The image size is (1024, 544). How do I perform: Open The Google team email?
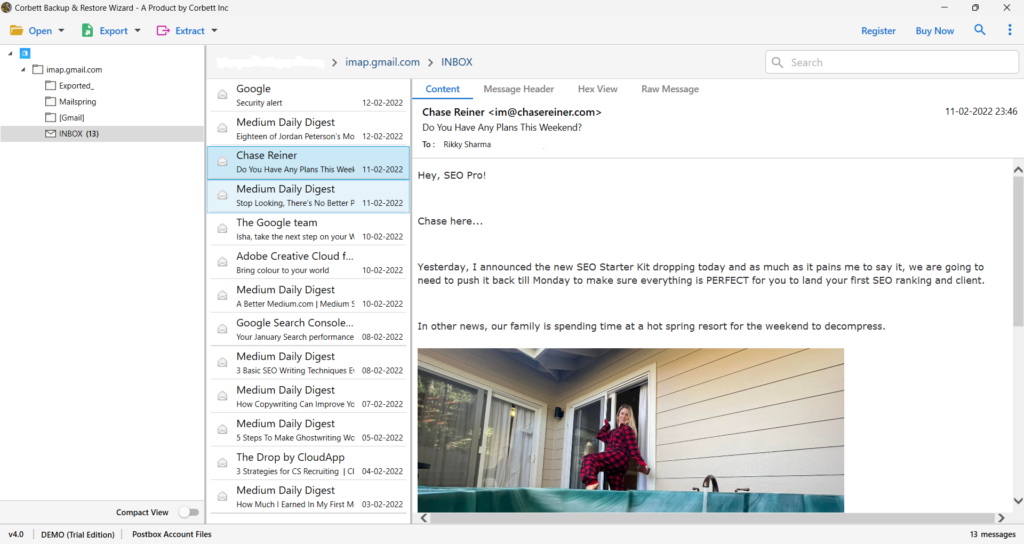(309, 229)
